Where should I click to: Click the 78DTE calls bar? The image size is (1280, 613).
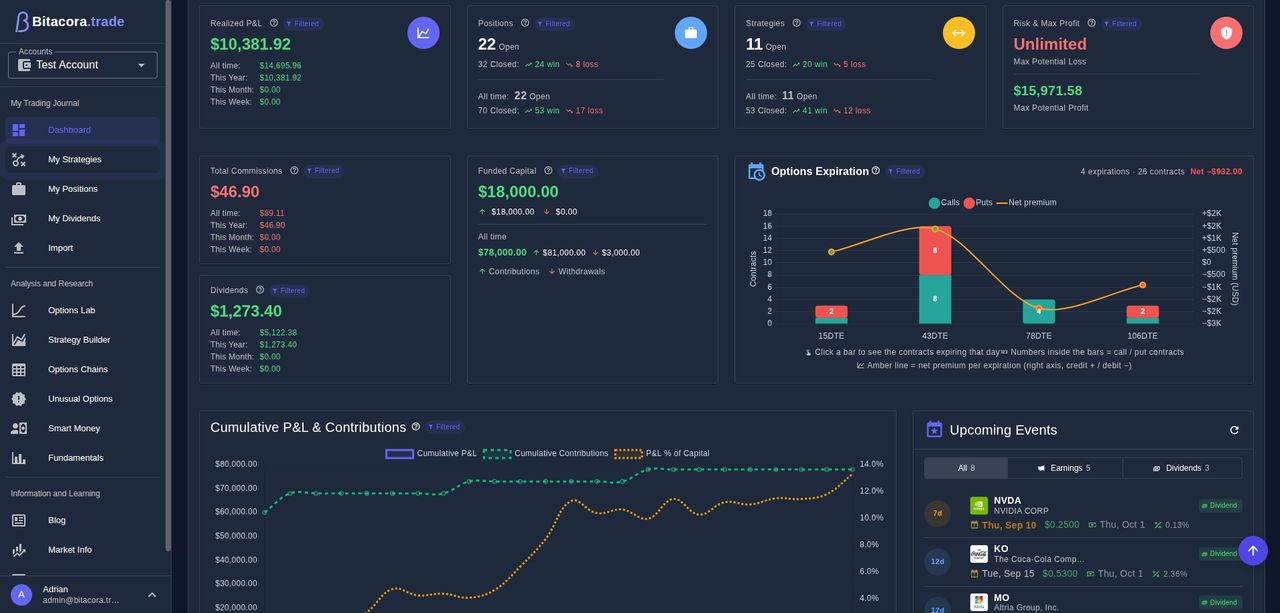[1039, 312]
